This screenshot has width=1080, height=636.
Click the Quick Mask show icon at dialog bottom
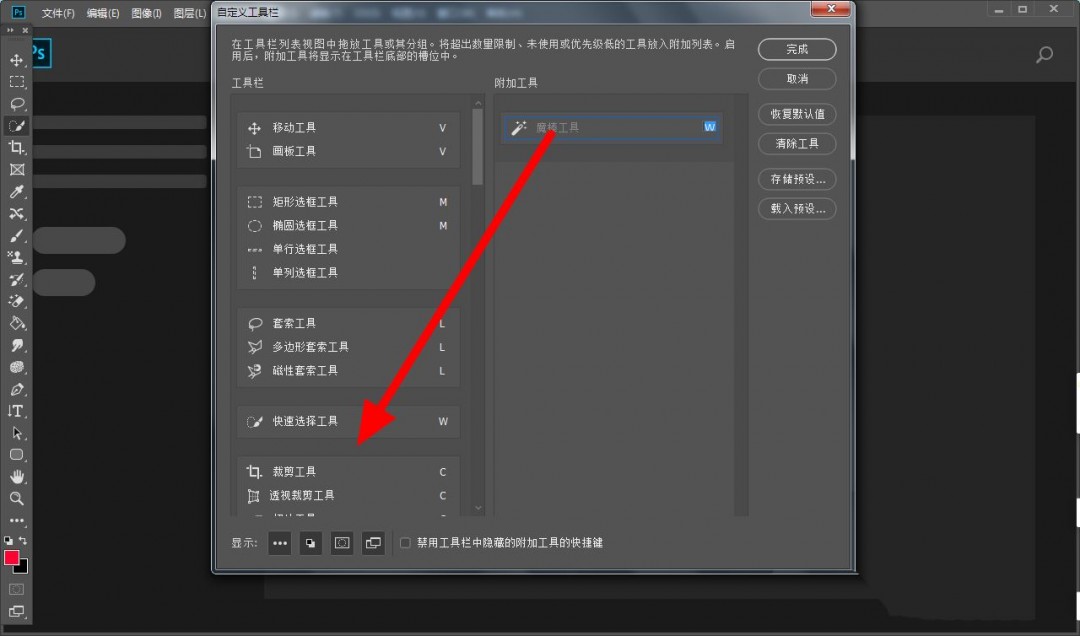341,543
